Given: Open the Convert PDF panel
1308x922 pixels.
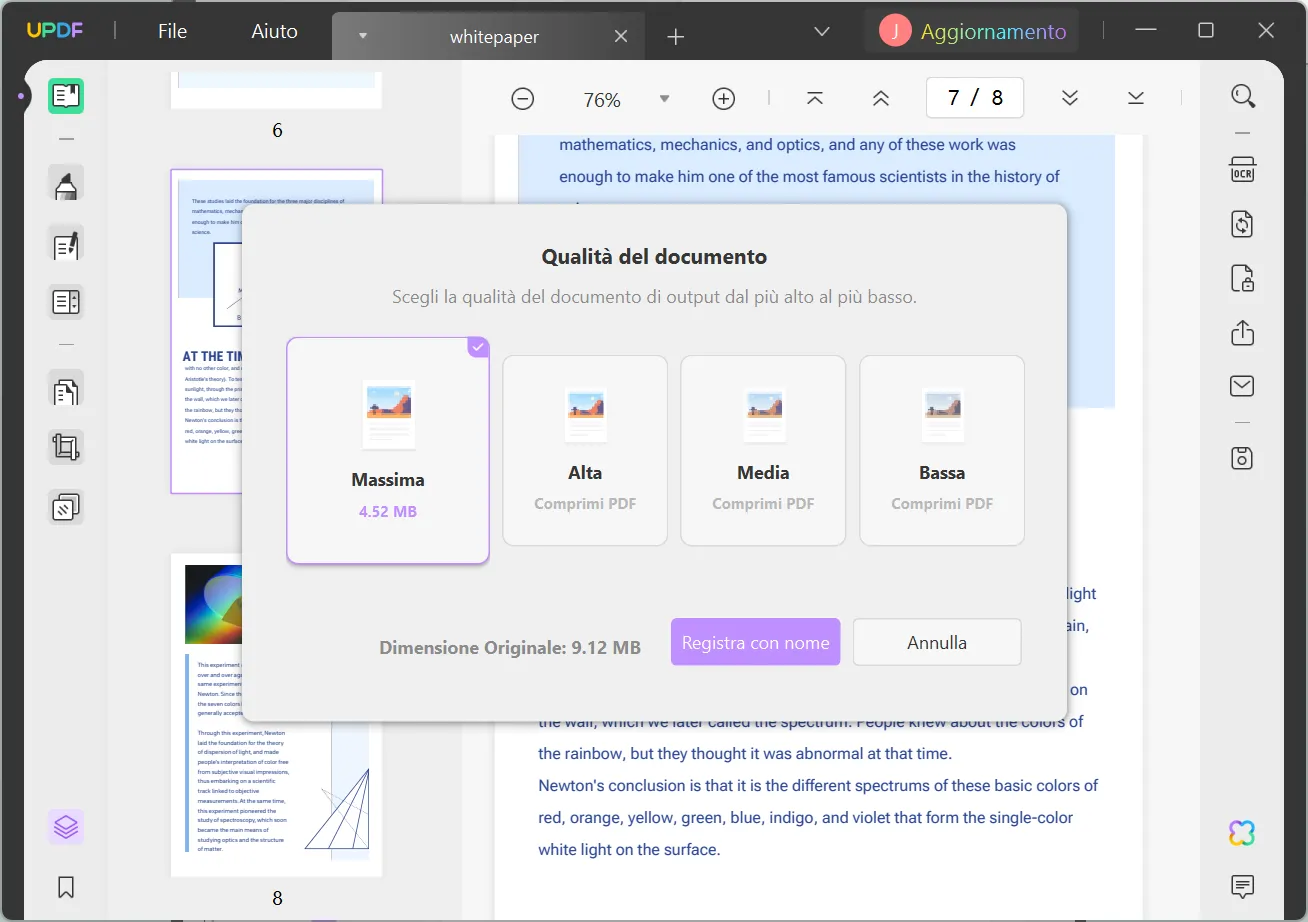Looking at the screenshot, I should tap(1241, 224).
